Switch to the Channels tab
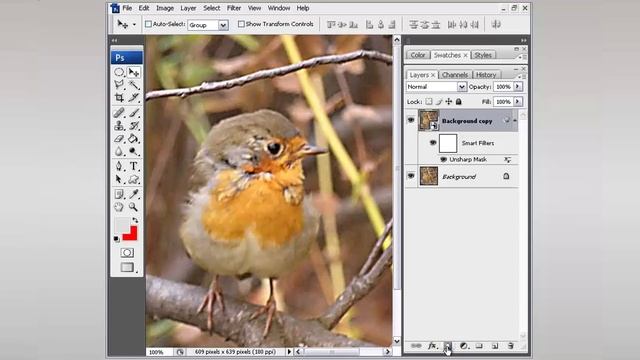Image resolution: width=640 pixels, height=360 pixels. (x=455, y=75)
